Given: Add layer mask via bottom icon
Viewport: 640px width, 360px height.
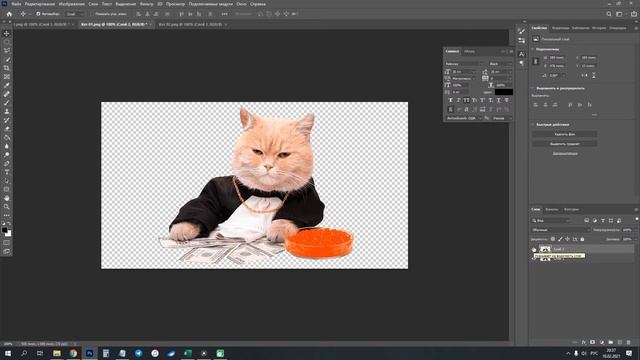Looking at the screenshot, I should point(592,342).
